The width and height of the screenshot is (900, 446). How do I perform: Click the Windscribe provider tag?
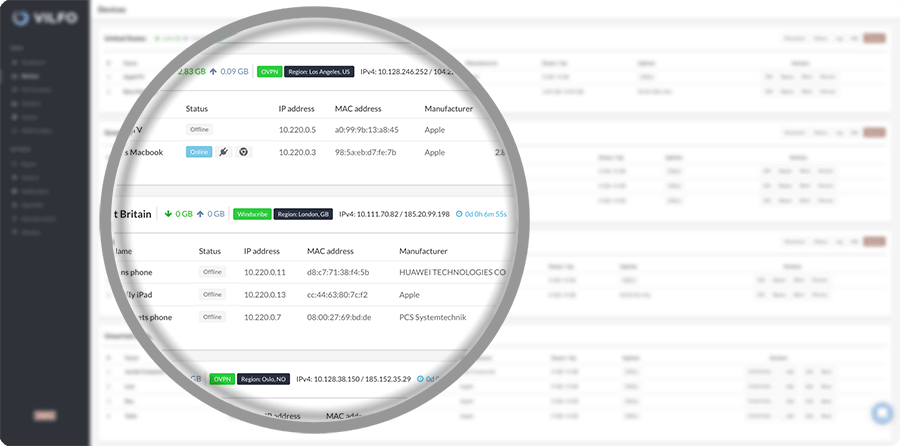click(252, 214)
